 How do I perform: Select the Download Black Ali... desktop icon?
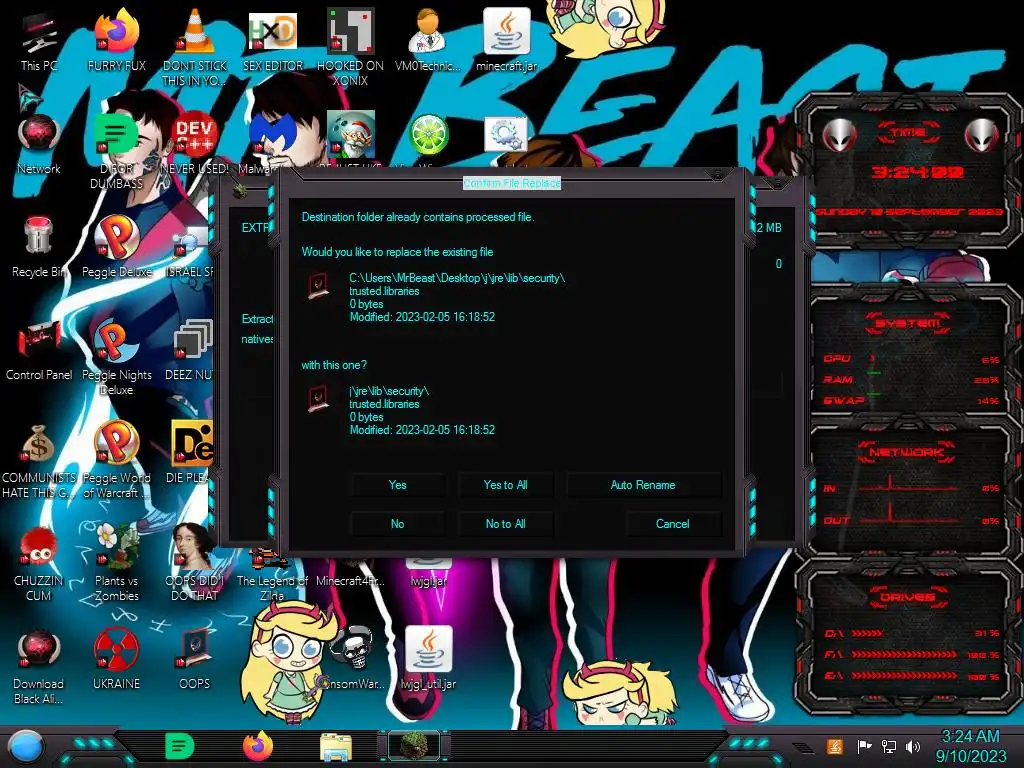39,667
